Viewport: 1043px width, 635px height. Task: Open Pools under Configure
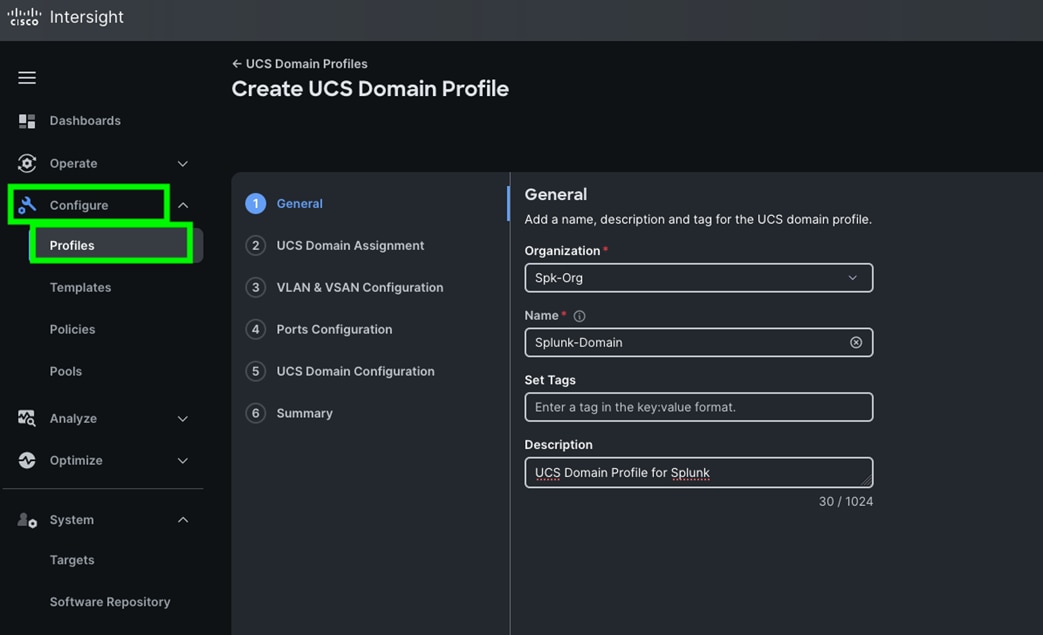(66, 371)
